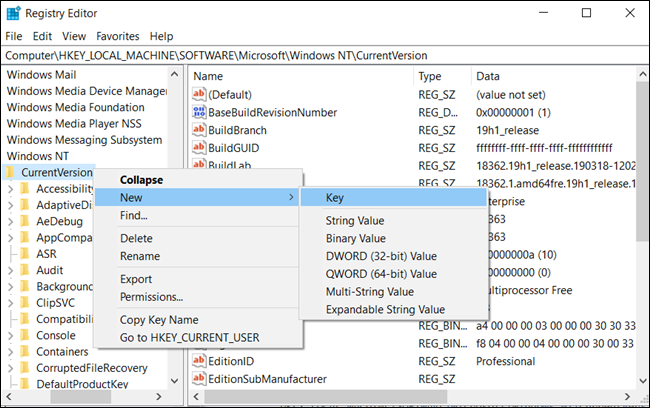Image resolution: width=650 pixels, height=408 pixels.
Task: Click the Console folder icon
Action: [25, 335]
